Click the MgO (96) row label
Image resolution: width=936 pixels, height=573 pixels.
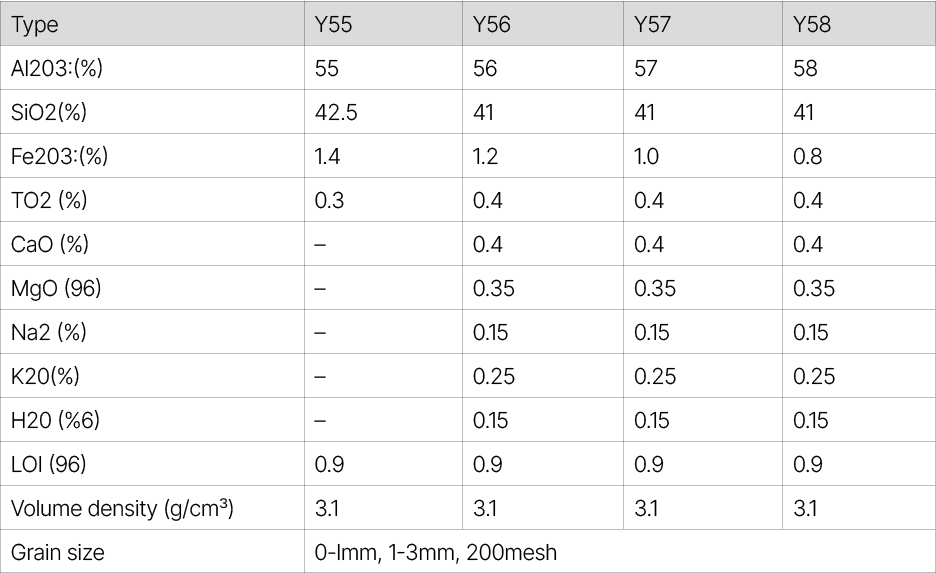pyautogui.click(x=56, y=289)
